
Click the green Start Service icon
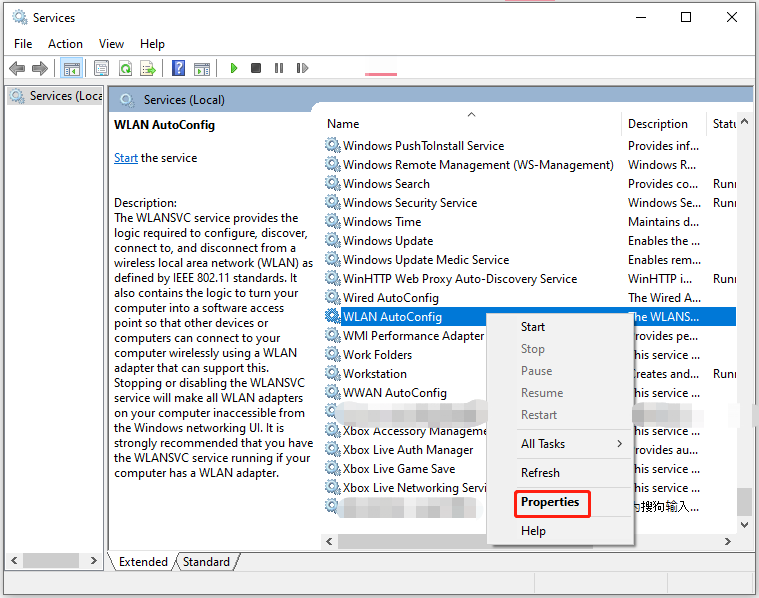[x=234, y=68]
